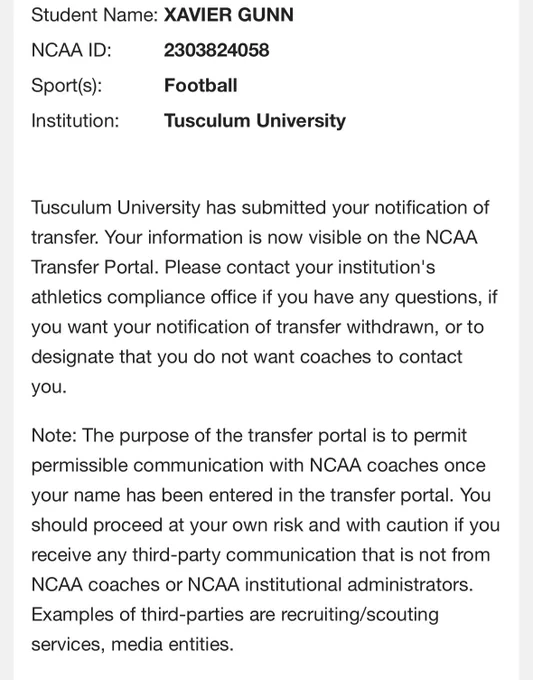Screen dimensions: 533x680
Task: Click the phrase permissible communication
Action: [167, 466]
